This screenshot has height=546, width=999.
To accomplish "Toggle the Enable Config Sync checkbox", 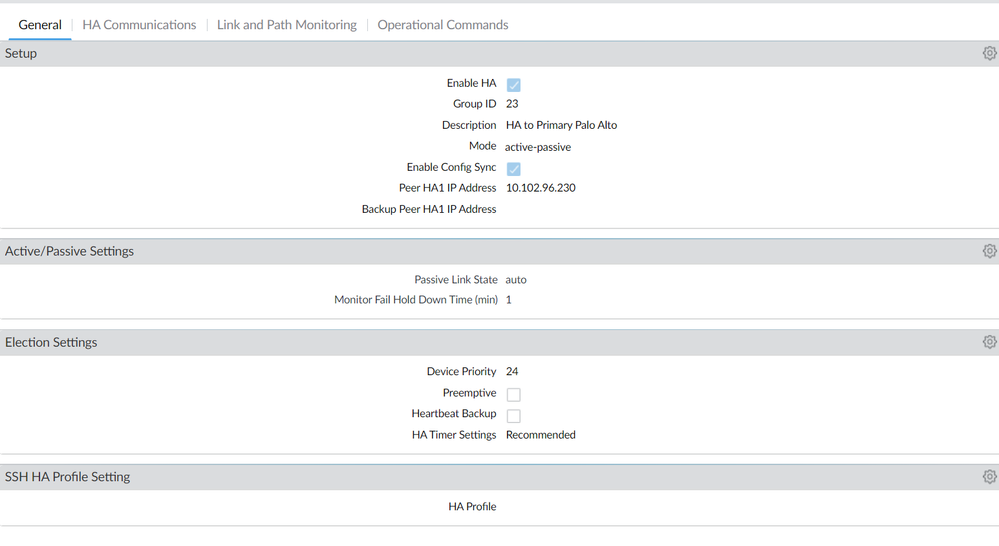I will point(513,169).
